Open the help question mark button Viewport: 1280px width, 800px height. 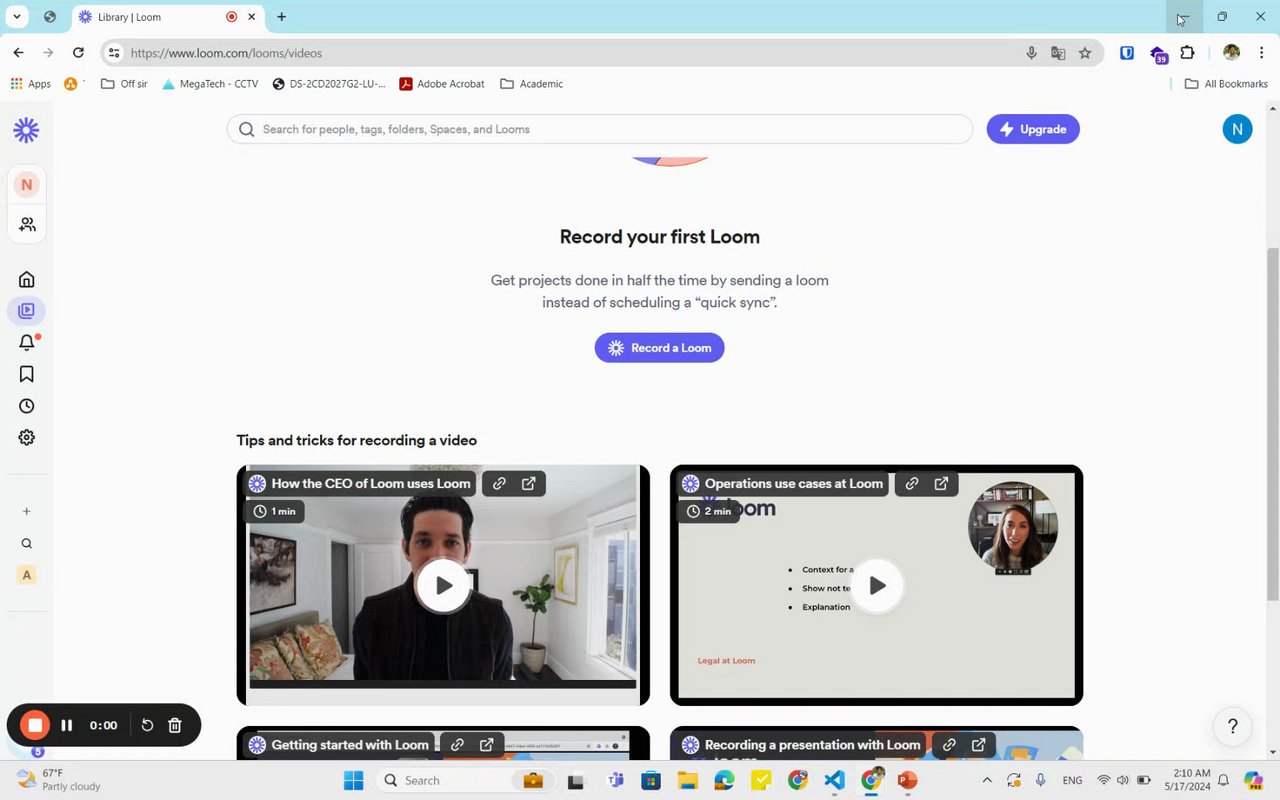tap(1232, 727)
